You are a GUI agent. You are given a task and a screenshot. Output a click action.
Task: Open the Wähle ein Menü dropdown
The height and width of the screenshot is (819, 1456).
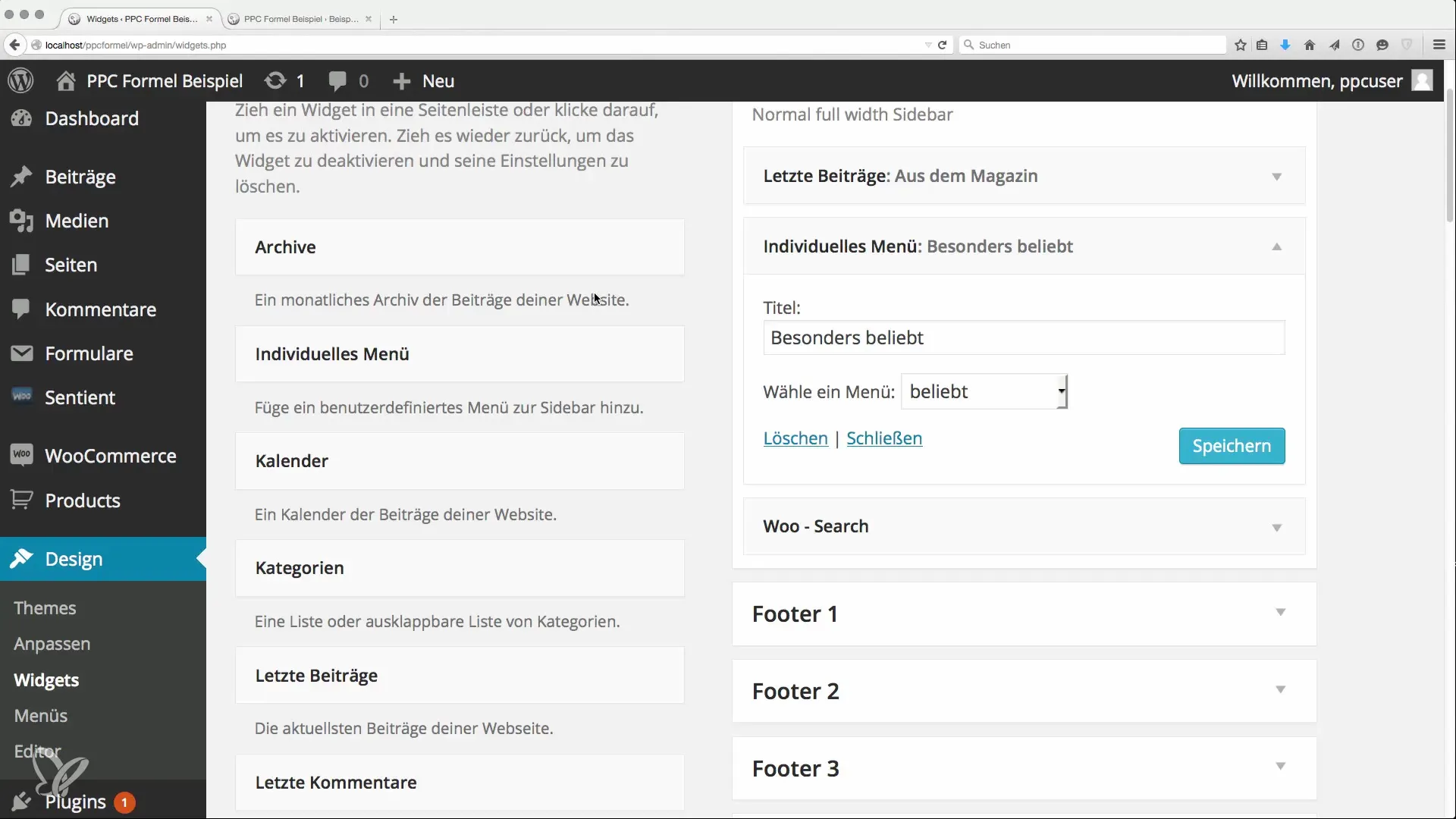[x=984, y=391]
